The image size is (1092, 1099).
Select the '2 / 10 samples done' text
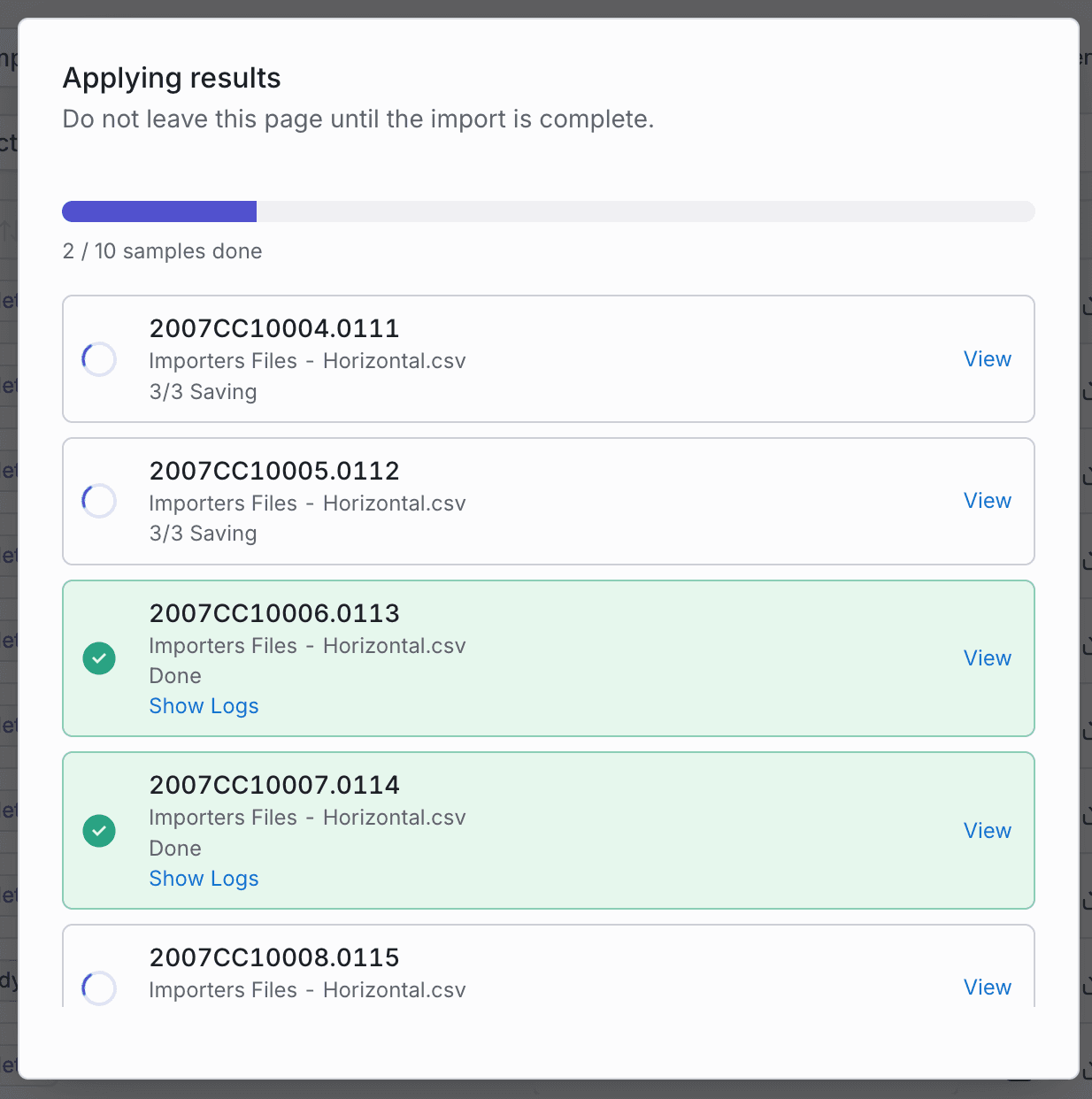(x=162, y=251)
